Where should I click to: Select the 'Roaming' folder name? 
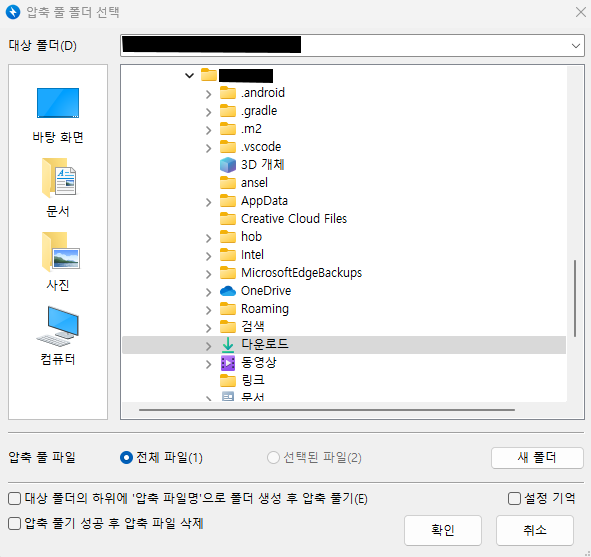(265, 309)
